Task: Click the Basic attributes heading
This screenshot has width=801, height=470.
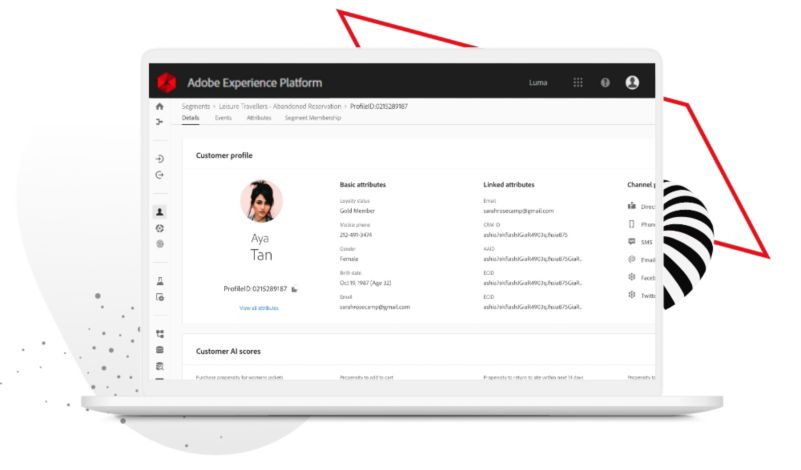Action: click(x=363, y=184)
